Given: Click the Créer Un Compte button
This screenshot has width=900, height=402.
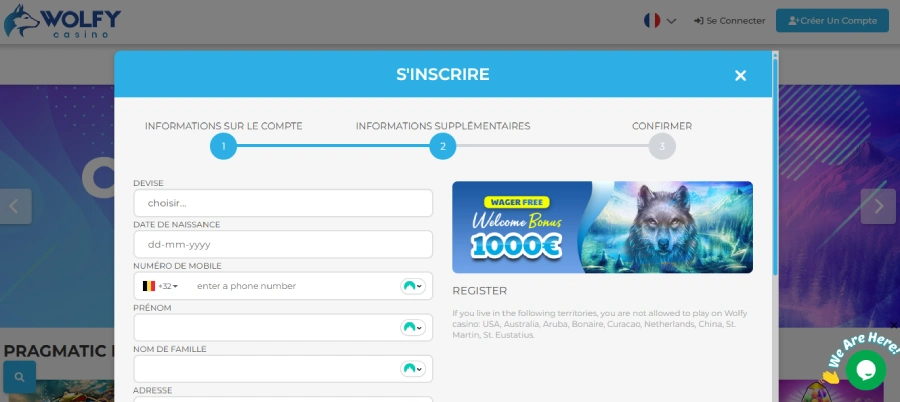Looking at the screenshot, I should 832,21.
